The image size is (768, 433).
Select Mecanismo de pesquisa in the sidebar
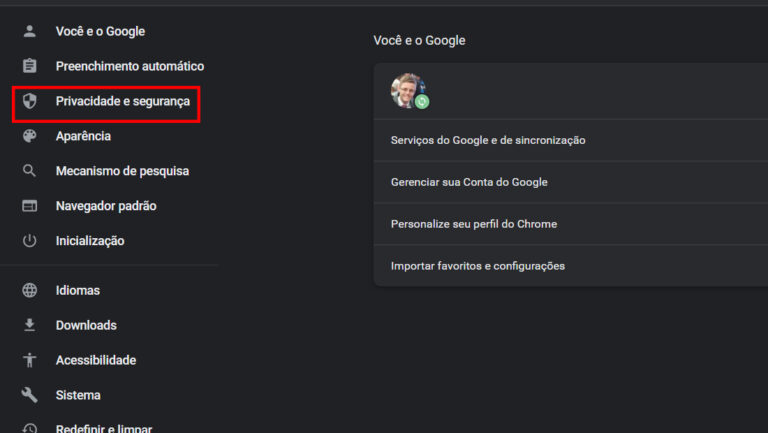pyautogui.click(x=122, y=171)
